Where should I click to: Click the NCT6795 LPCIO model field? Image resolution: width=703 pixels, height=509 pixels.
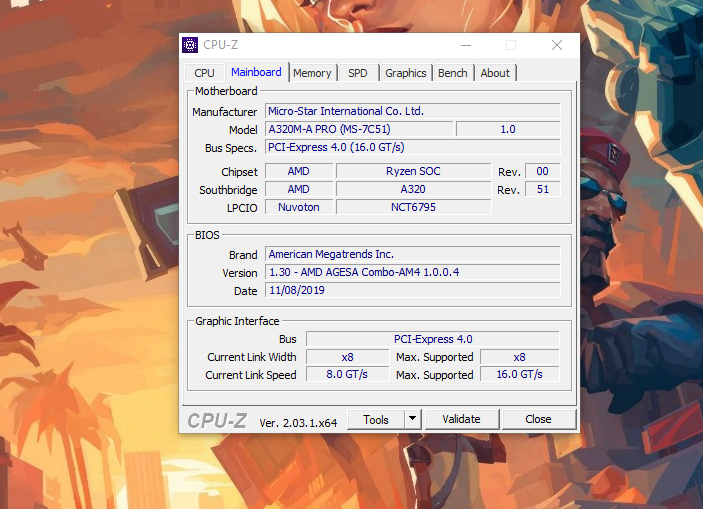(x=413, y=207)
